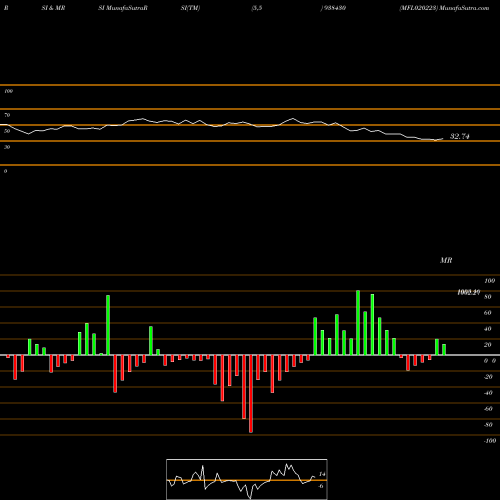Click the RSI axis label 70
500x500 pixels.
(x=7, y=115)
